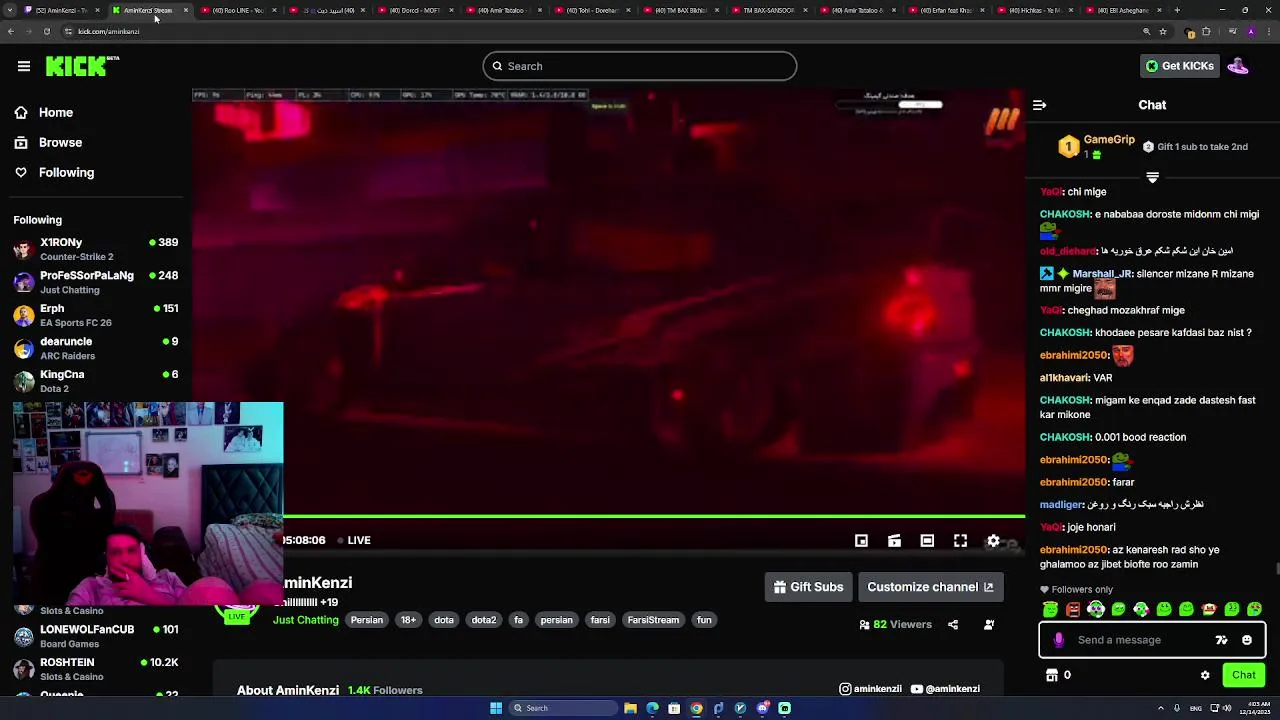This screenshot has width=1280, height=720.
Task: Click the Get KICKs button
Action: click(1179, 66)
